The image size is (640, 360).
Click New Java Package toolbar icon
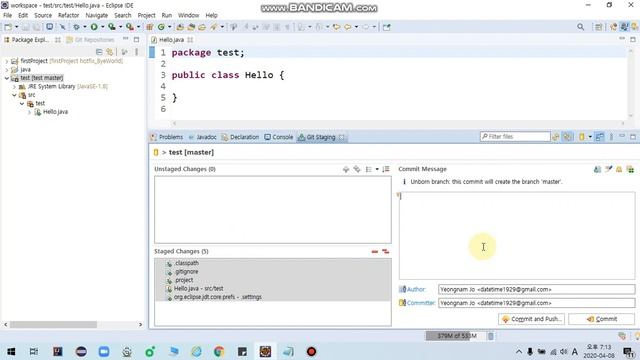coord(150,27)
